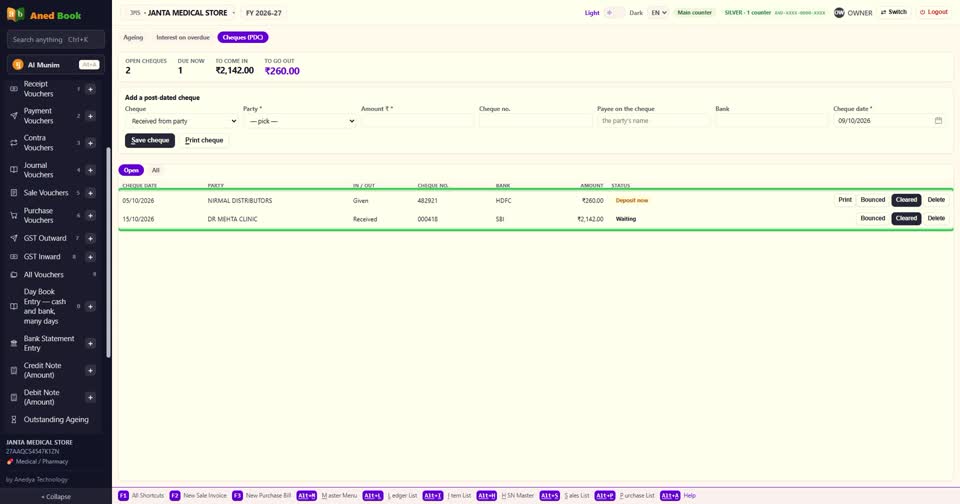
Task: Click the Sale Vouchers document icon
Action: pos(13,193)
